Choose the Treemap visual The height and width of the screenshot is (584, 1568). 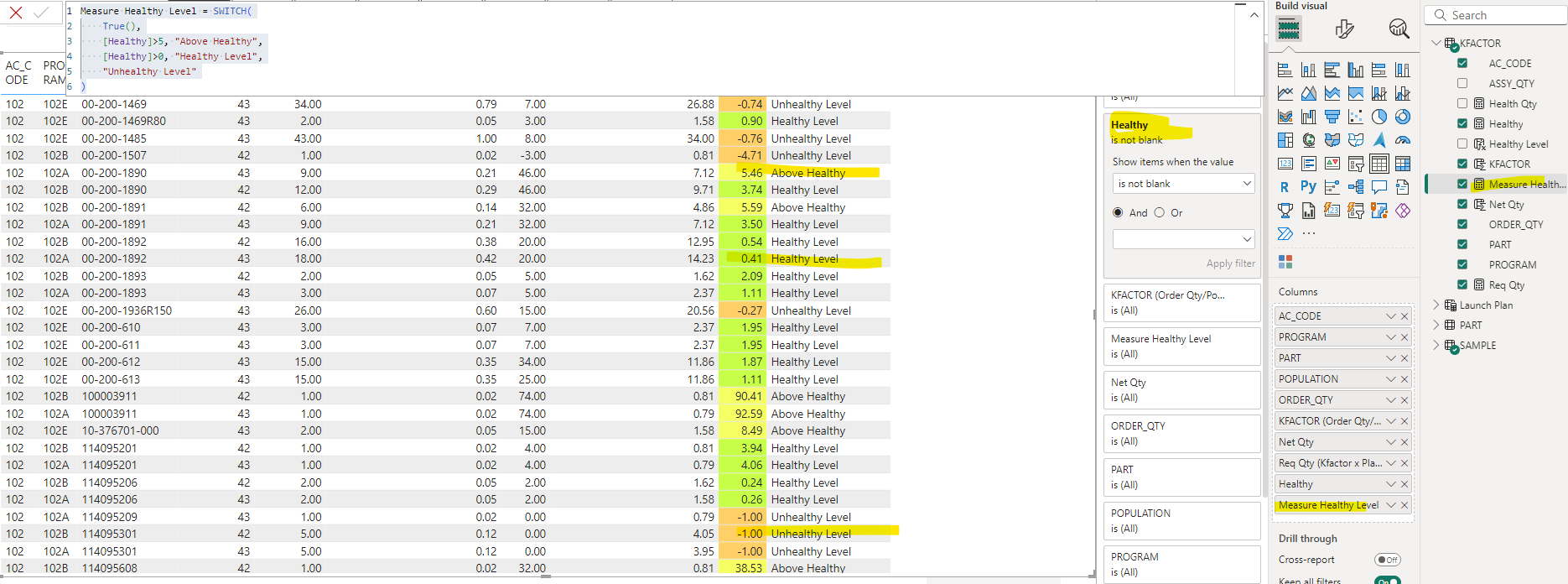click(x=1285, y=140)
